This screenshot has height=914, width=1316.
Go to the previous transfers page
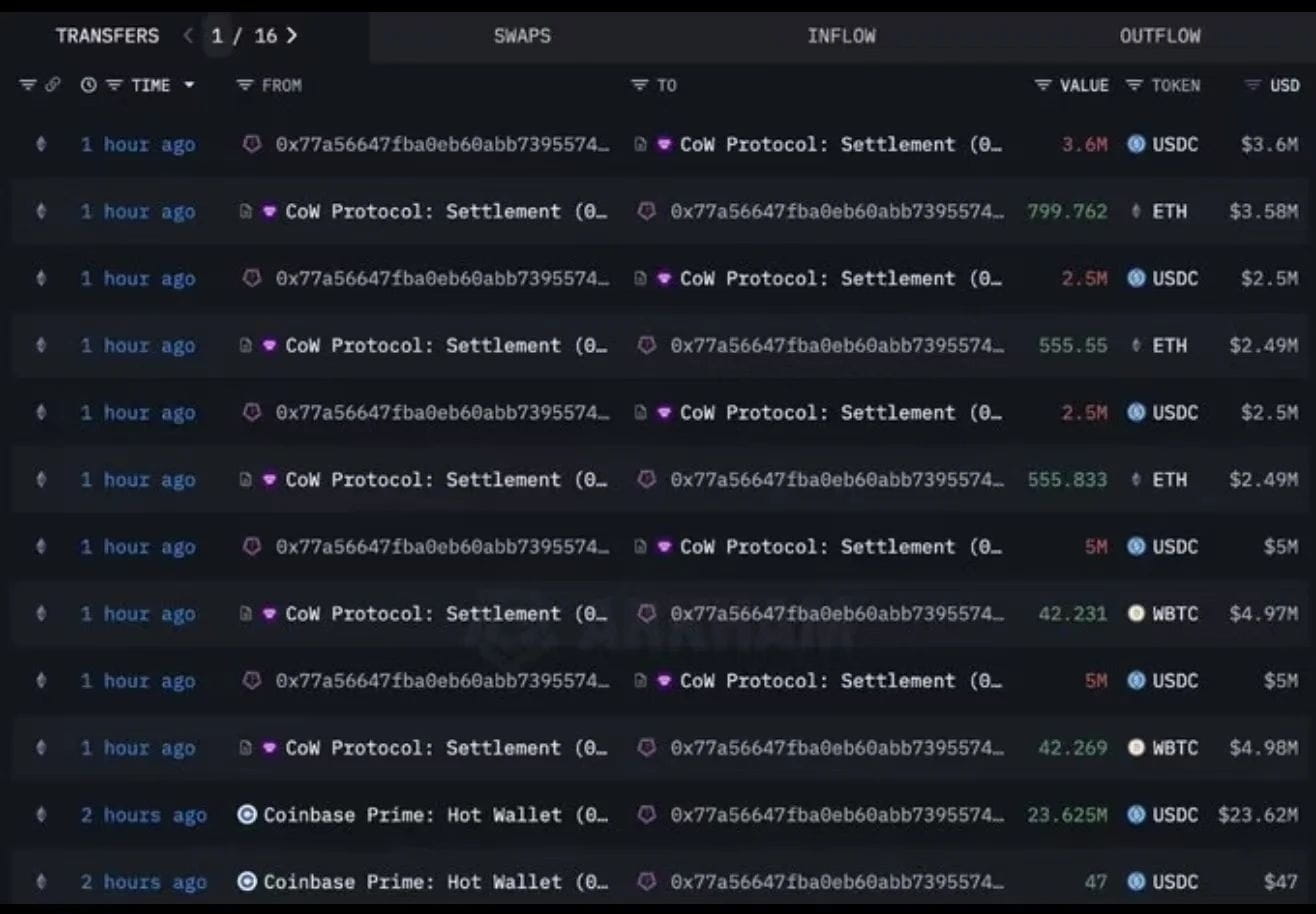(188, 36)
